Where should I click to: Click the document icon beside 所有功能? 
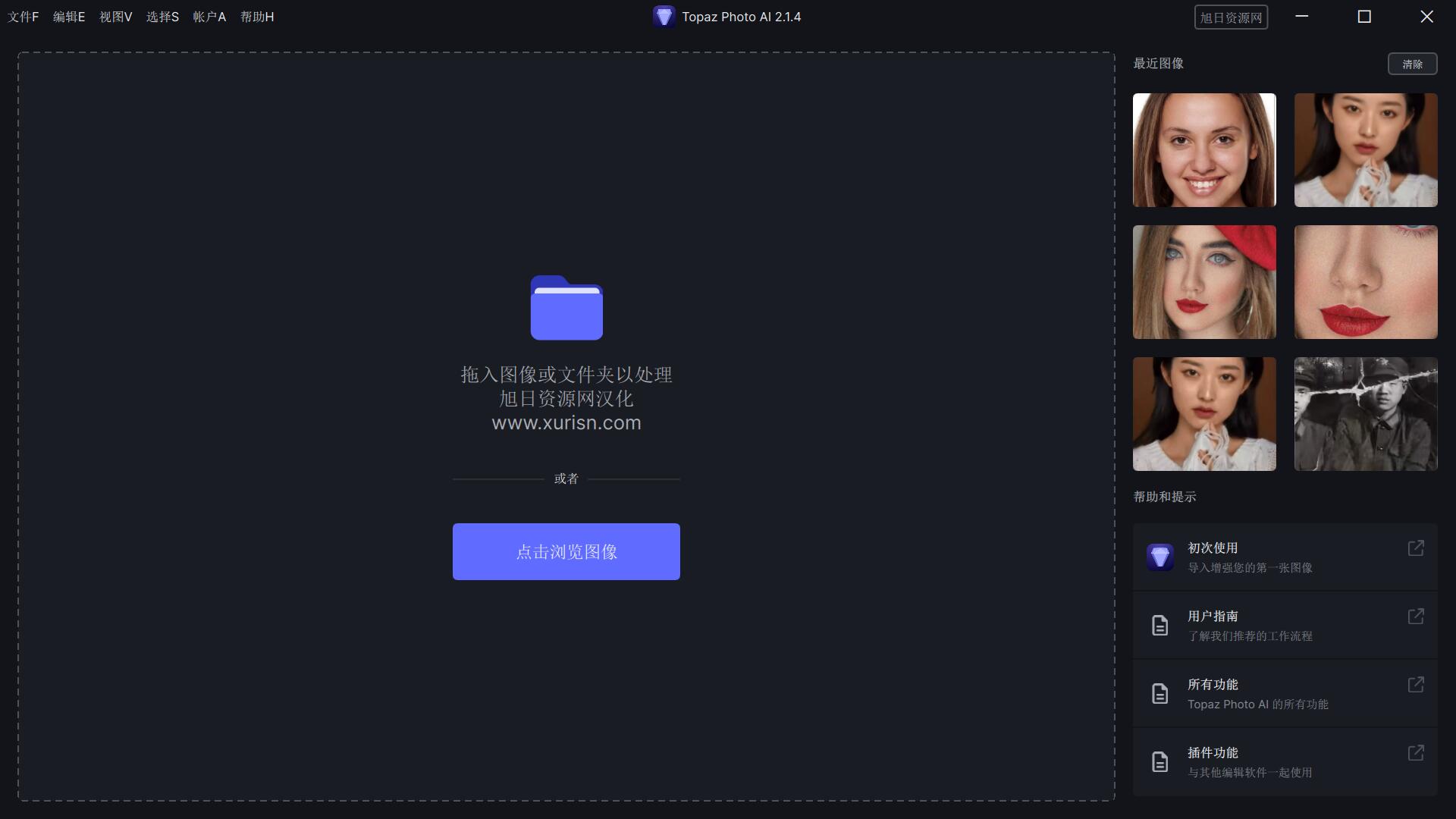click(1160, 694)
